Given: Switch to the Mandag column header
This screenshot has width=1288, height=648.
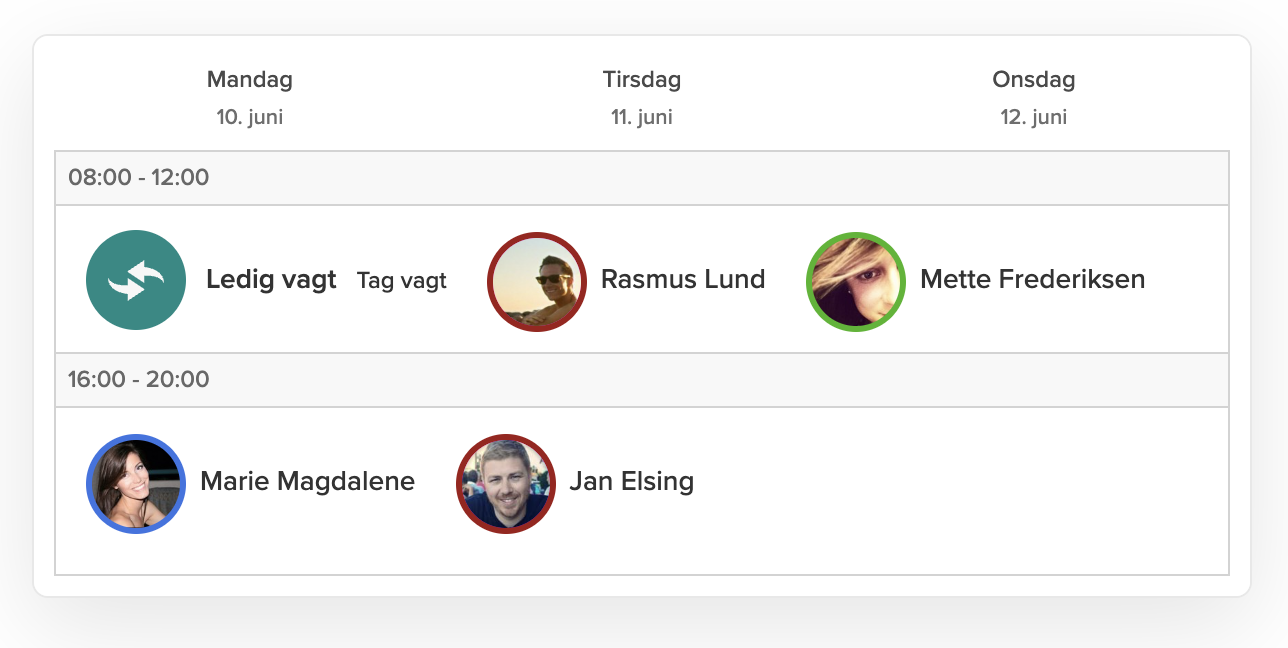Looking at the screenshot, I should (249, 79).
